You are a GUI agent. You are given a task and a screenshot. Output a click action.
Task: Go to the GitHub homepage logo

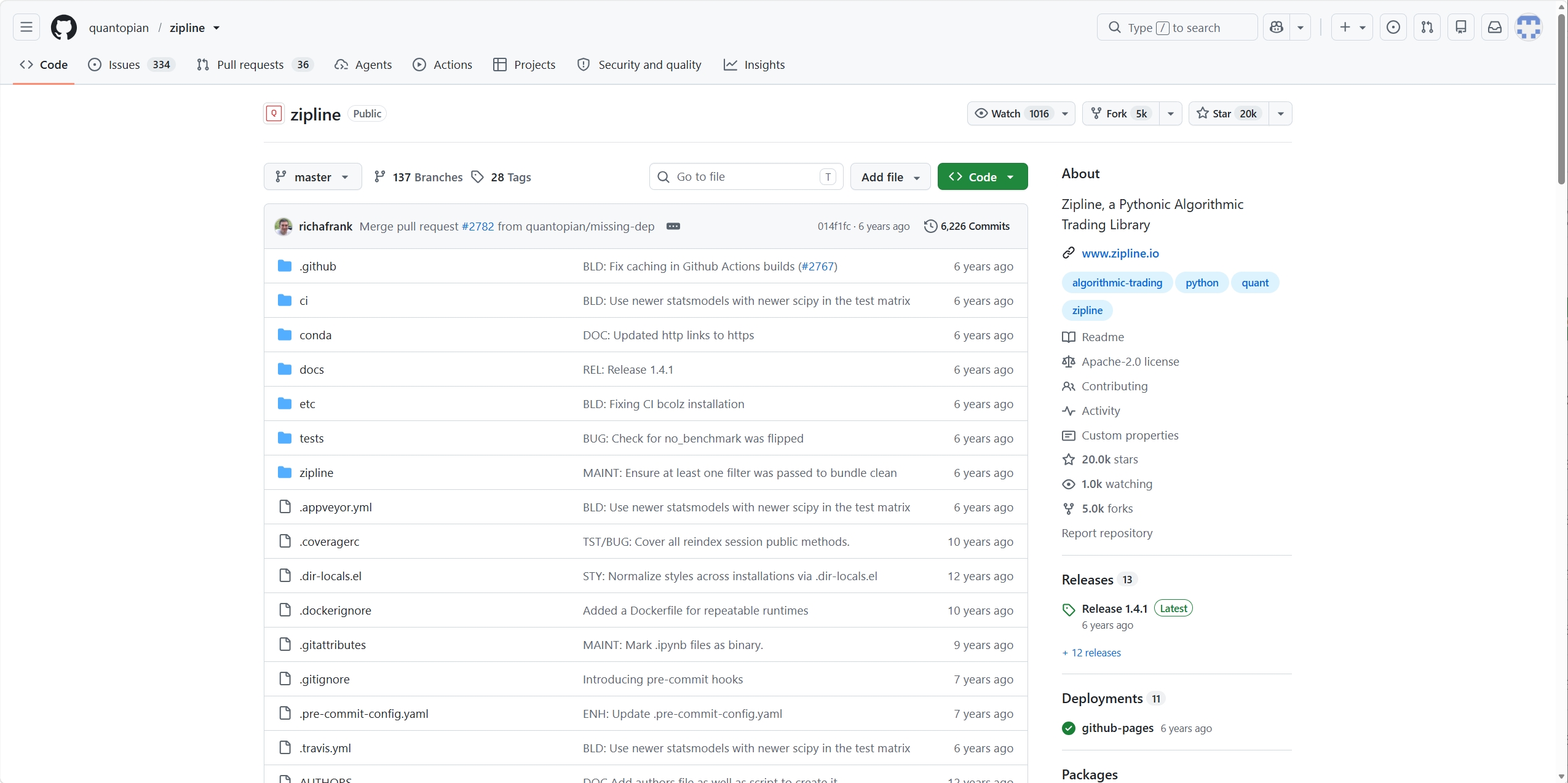pos(63,27)
